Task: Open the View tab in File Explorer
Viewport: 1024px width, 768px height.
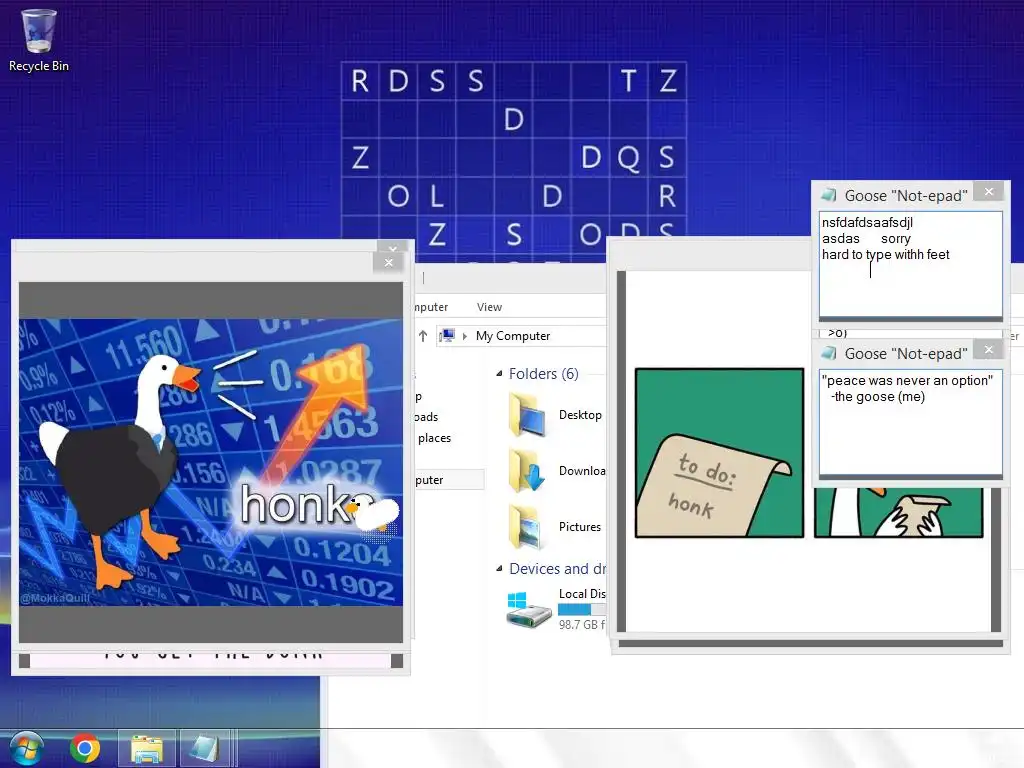Action: click(489, 307)
